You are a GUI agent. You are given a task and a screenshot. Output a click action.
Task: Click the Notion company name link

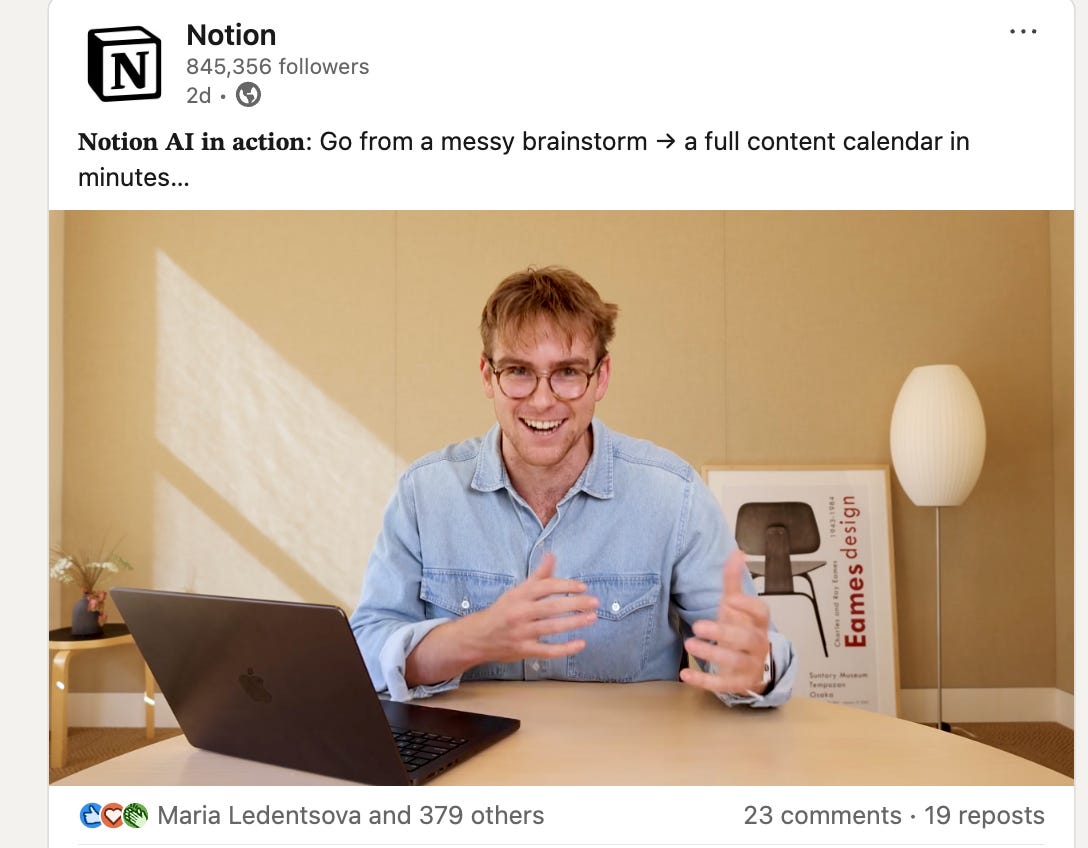[231, 35]
